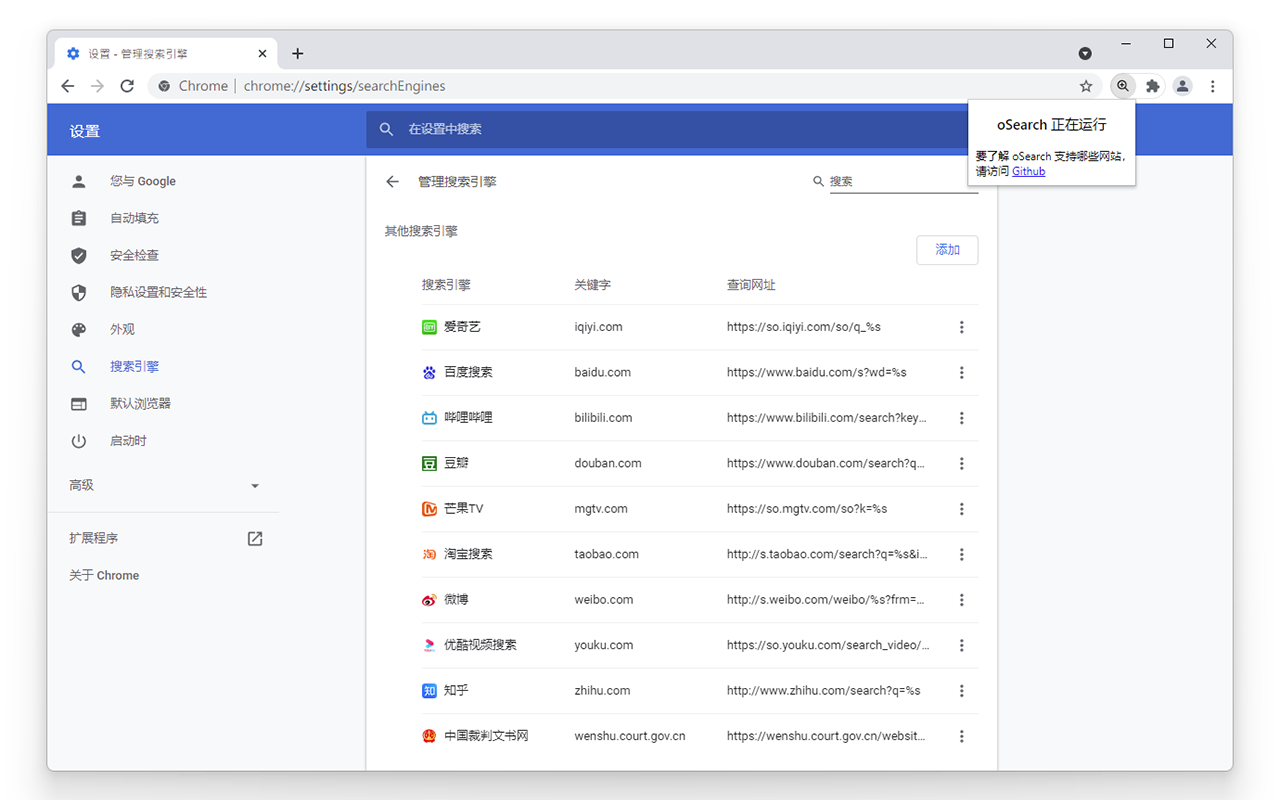Open the 知乎 three-dot options menu
1280x800 pixels.
(x=961, y=690)
